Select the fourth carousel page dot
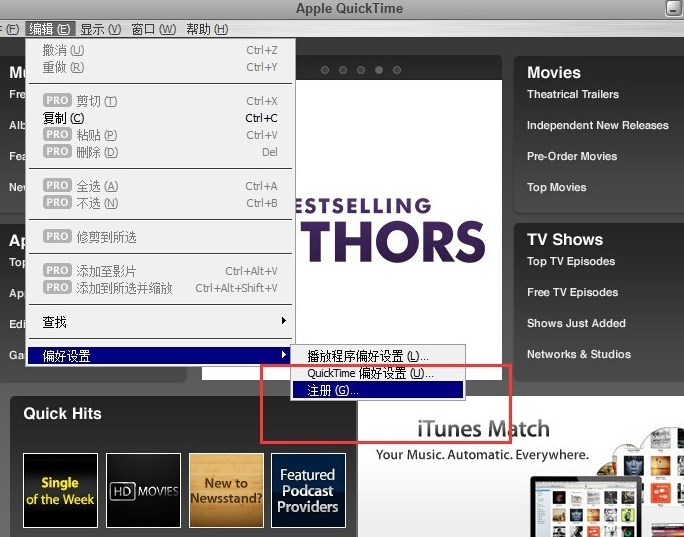The image size is (684, 537). click(x=379, y=70)
